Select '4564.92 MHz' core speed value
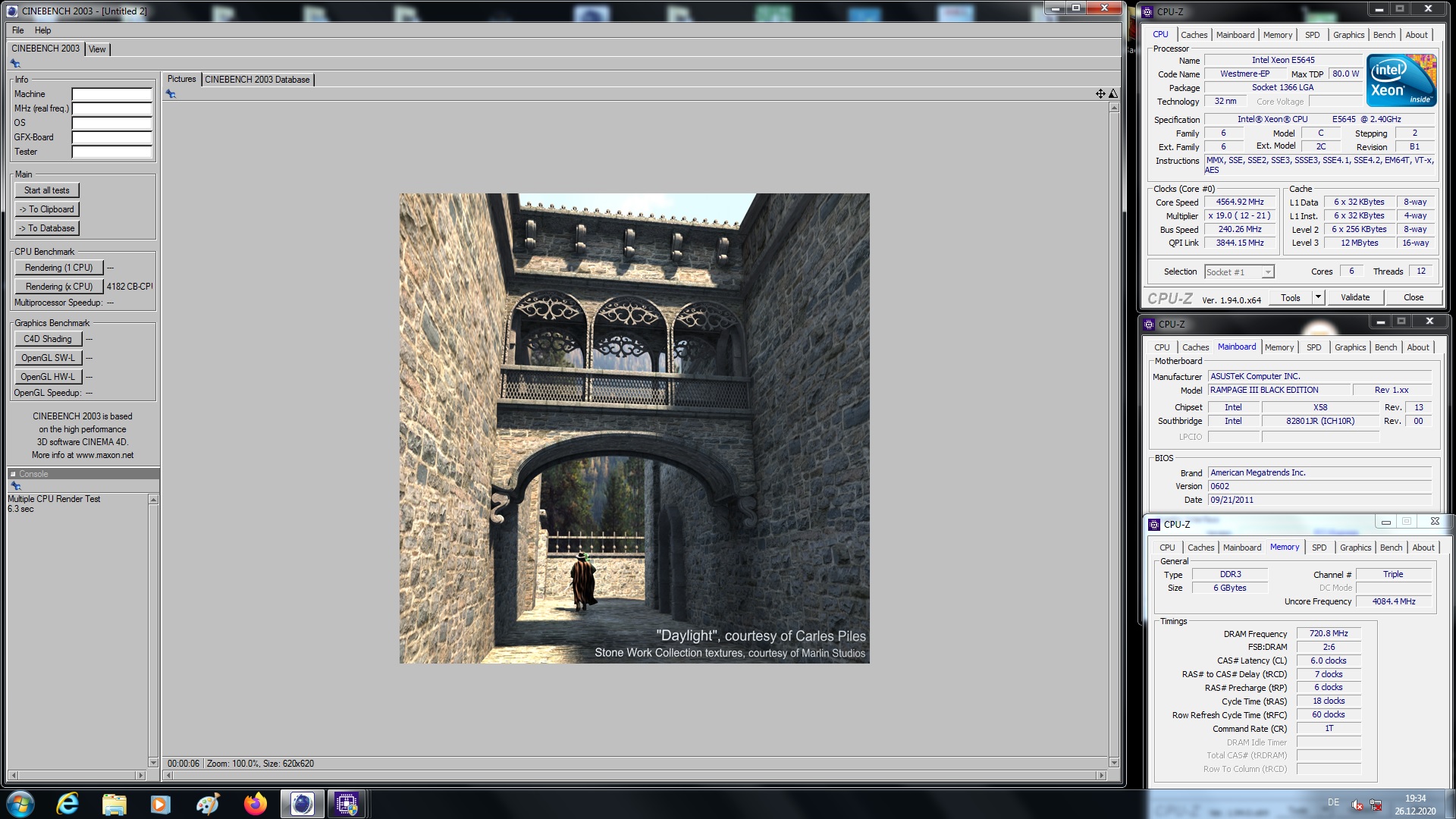The width and height of the screenshot is (1456, 819). 1240,202
